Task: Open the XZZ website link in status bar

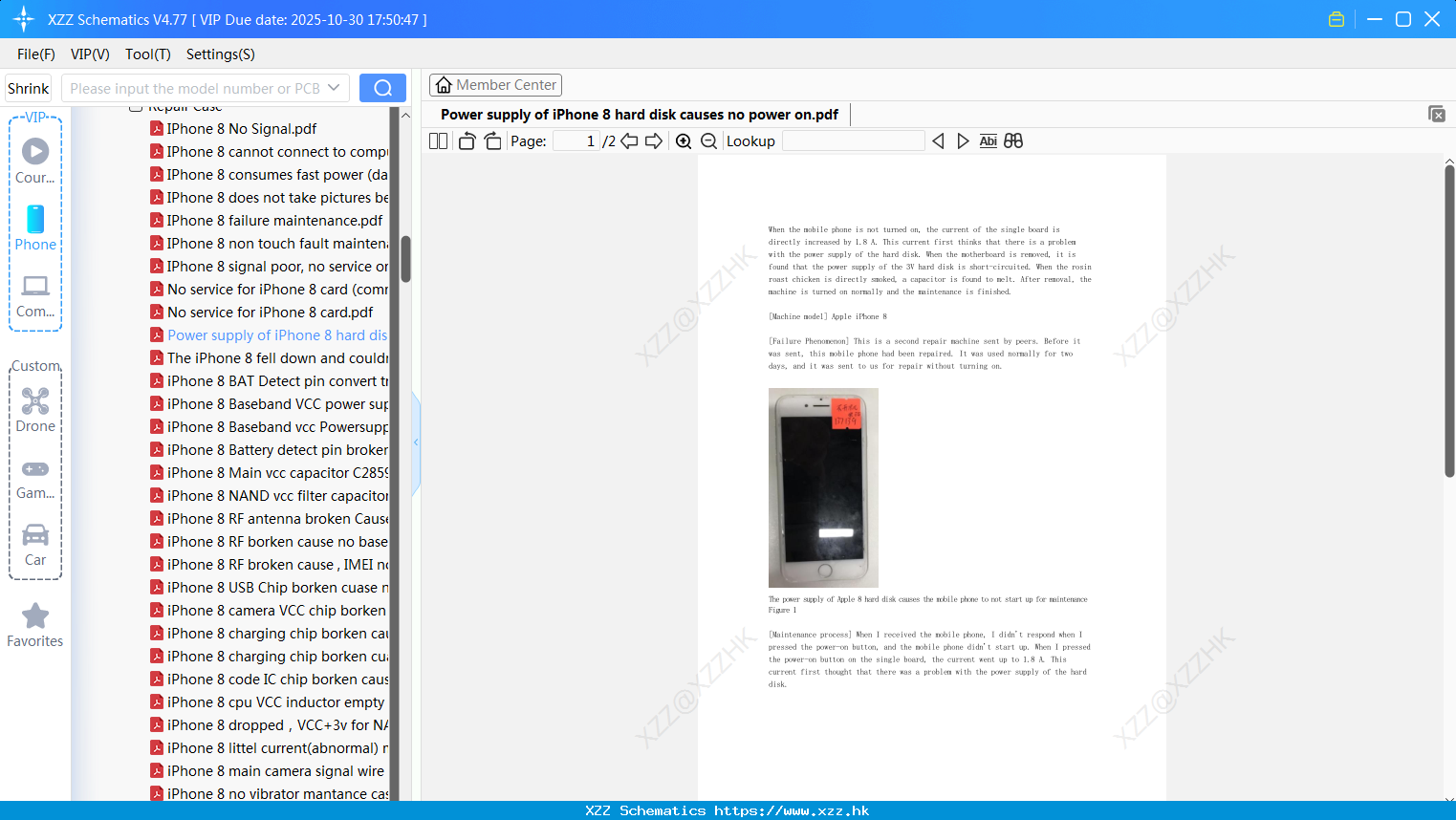Action: pyautogui.click(x=792, y=810)
